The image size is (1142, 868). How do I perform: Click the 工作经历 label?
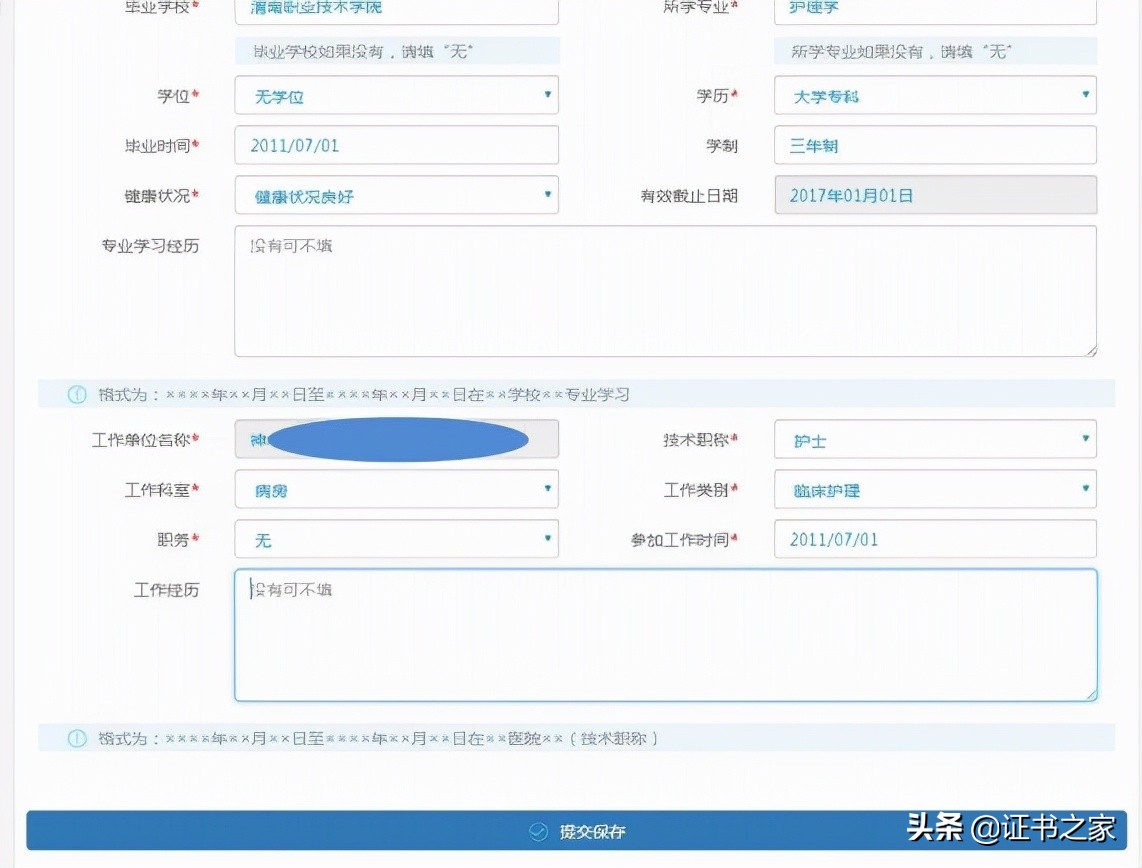coord(166,590)
